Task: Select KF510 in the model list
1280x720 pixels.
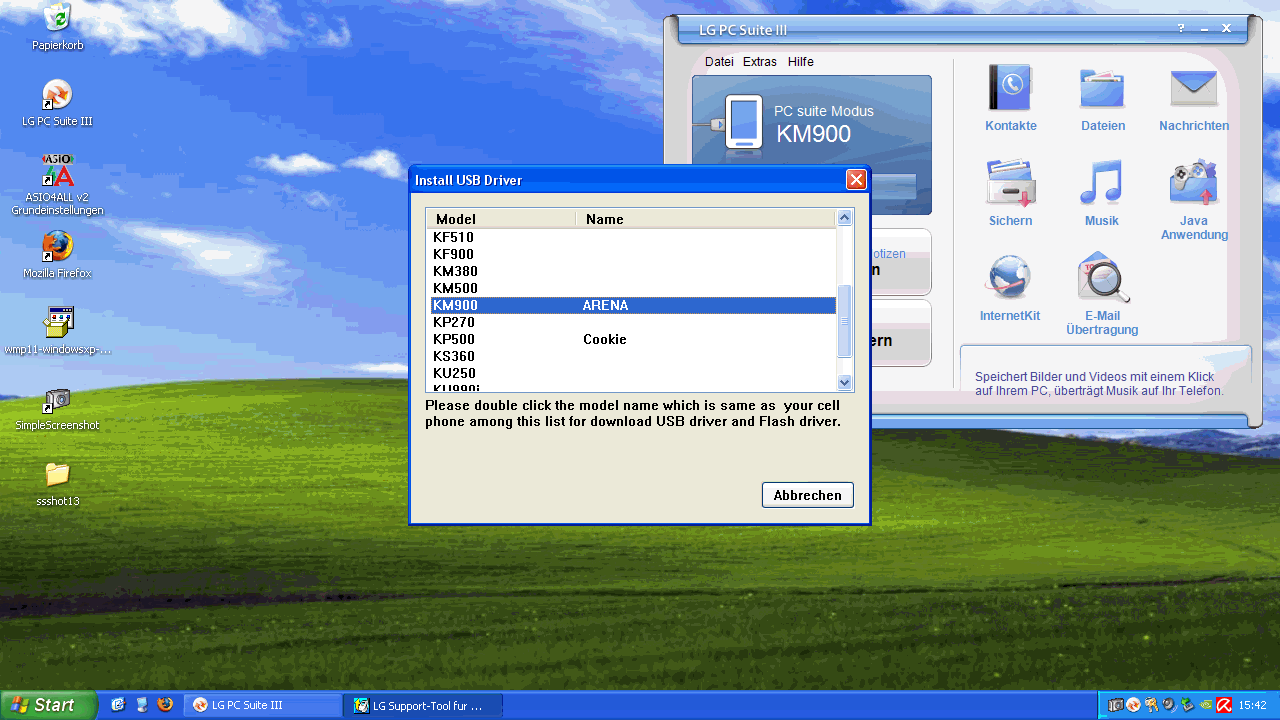Action: coord(633,237)
